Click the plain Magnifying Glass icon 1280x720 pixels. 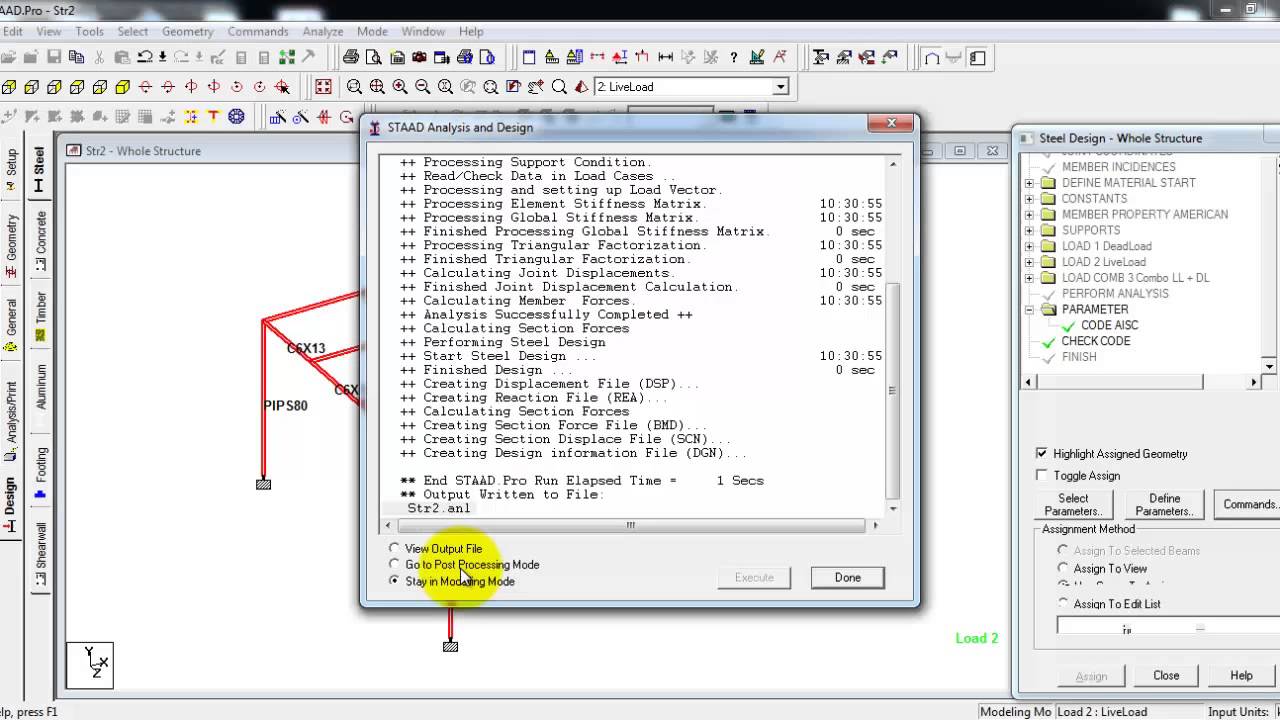(x=559, y=87)
